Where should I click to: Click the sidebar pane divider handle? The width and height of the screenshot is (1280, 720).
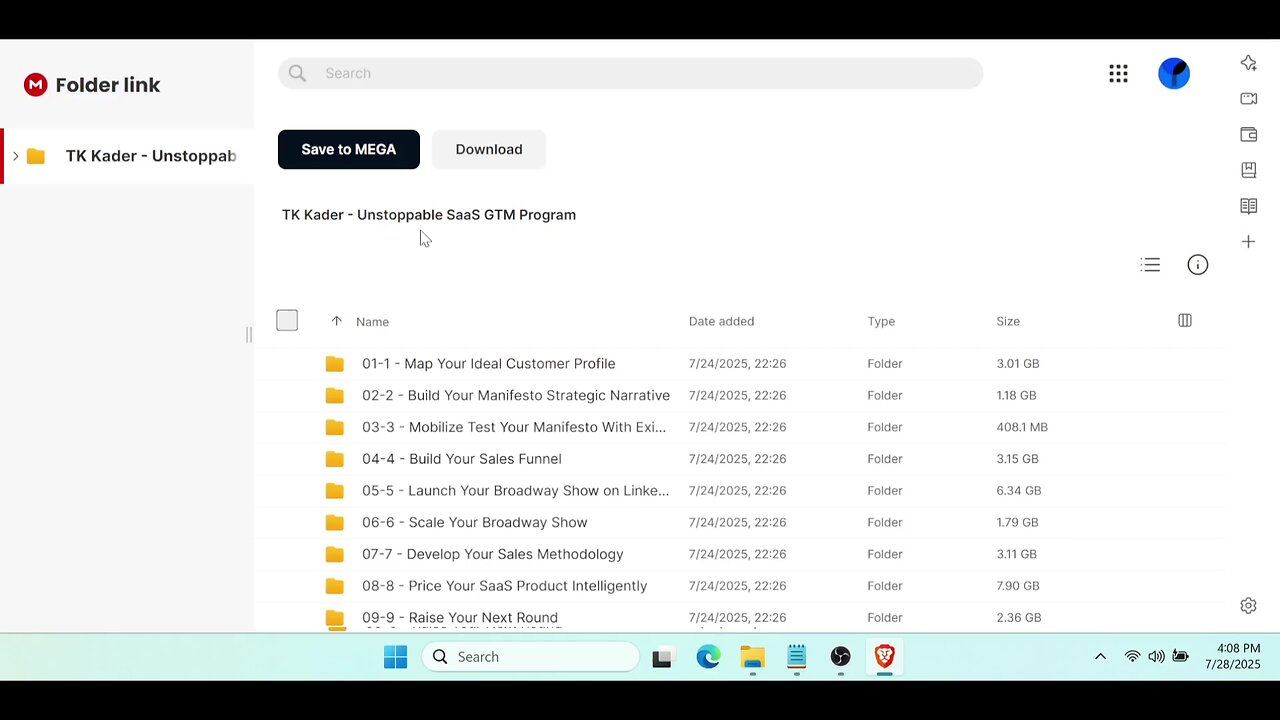click(x=249, y=335)
